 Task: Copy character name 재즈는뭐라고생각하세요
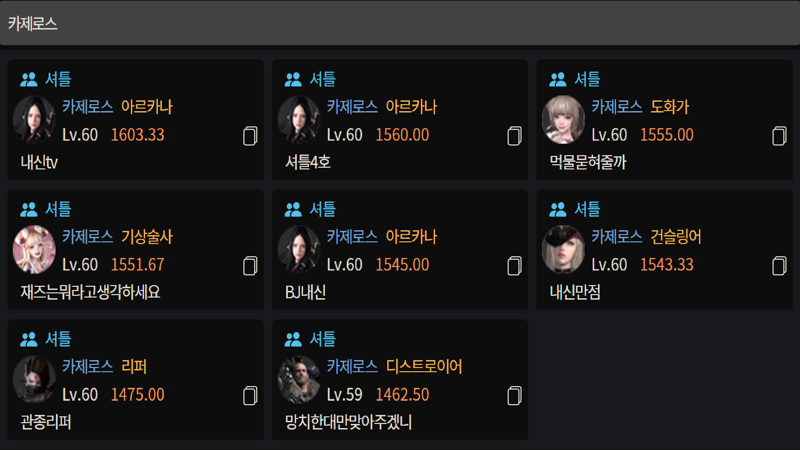(250, 266)
